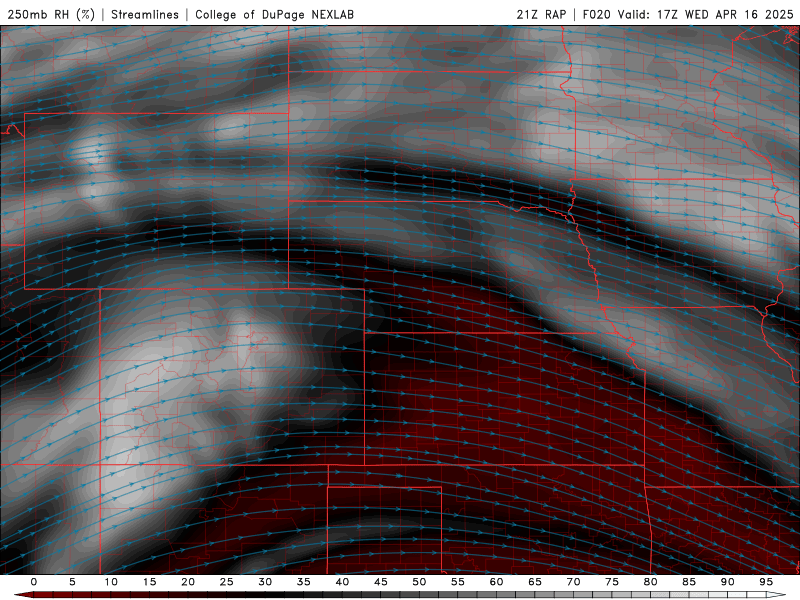The image size is (800, 600).
Task: Click colorbar label "0"
Action: 34,582
